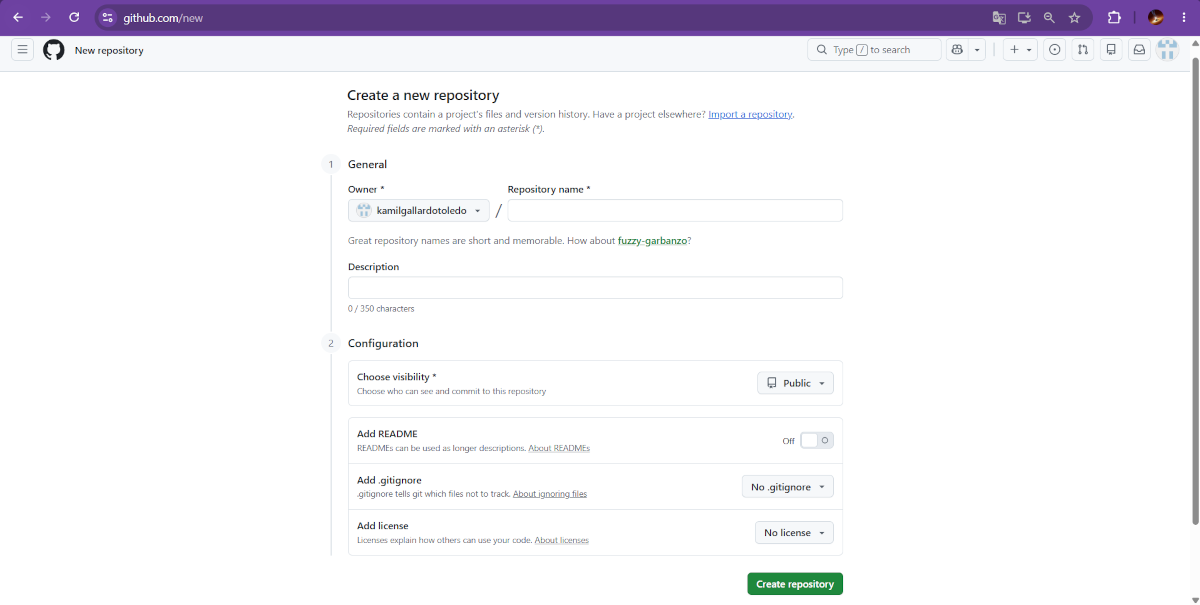Expand the owner kamilgallardotoledo dropdown

[419, 211]
